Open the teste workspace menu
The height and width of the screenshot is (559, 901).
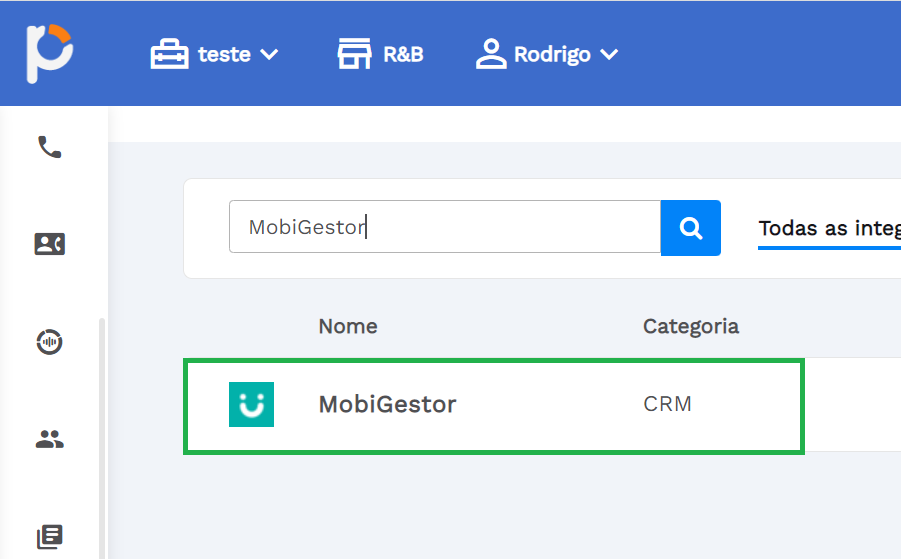click(214, 54)
